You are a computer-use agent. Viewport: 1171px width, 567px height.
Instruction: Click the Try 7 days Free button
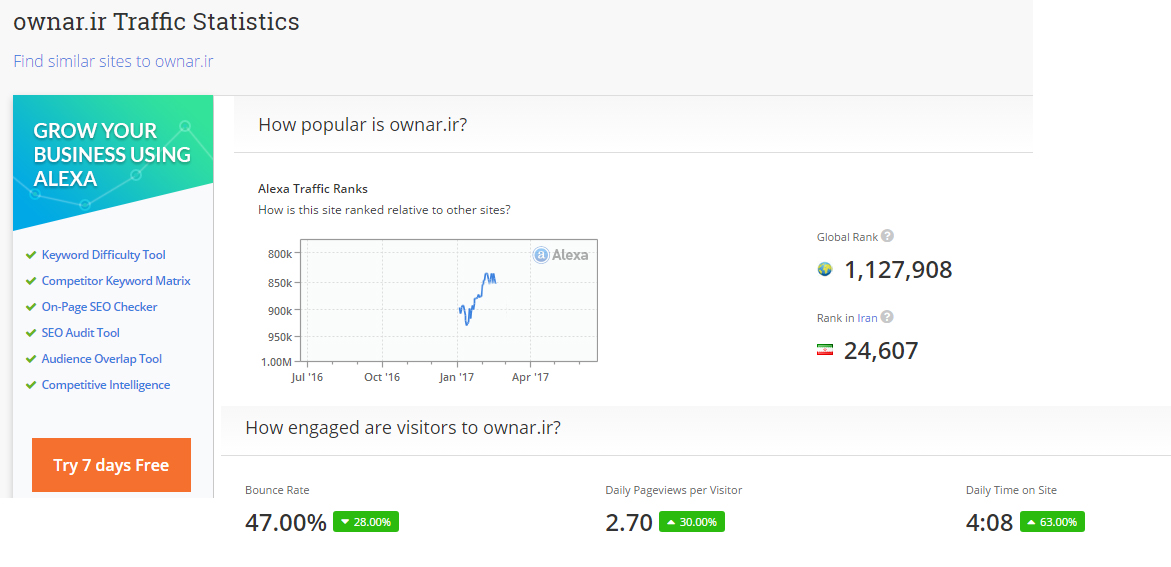[111, 465]
